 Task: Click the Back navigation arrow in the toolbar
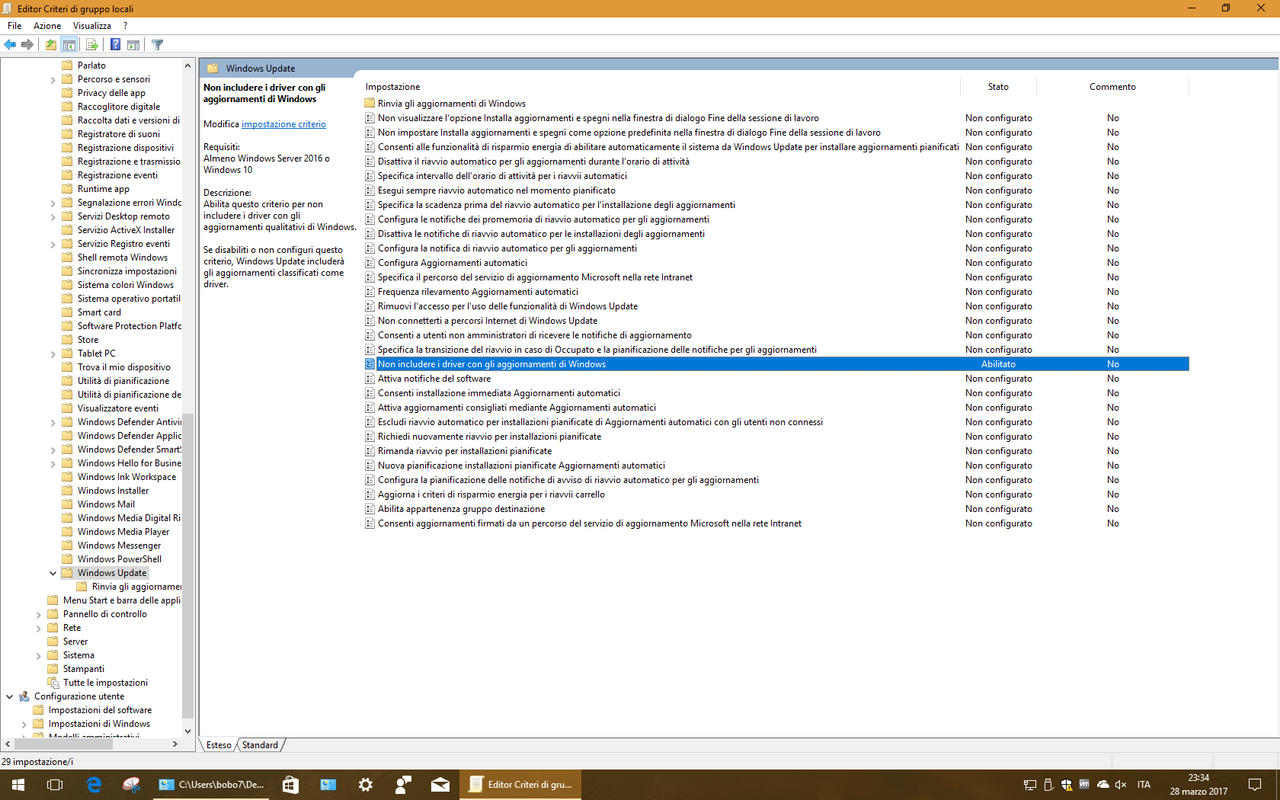9,44
